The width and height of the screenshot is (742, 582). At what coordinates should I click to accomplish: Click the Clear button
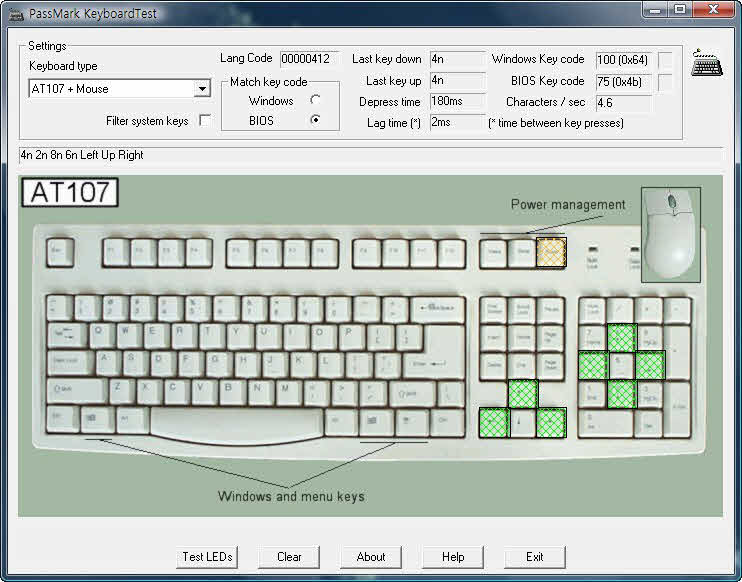coord(289,557)
